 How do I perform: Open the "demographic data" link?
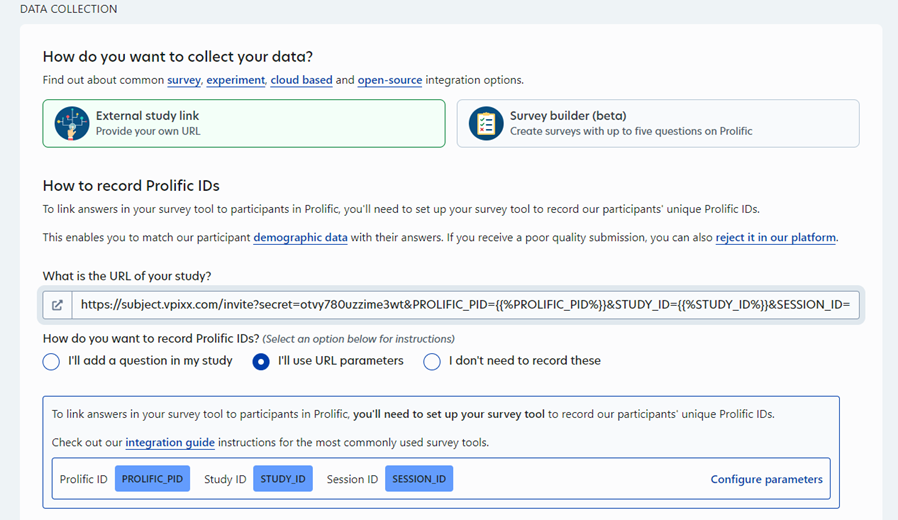coord(300,238)
